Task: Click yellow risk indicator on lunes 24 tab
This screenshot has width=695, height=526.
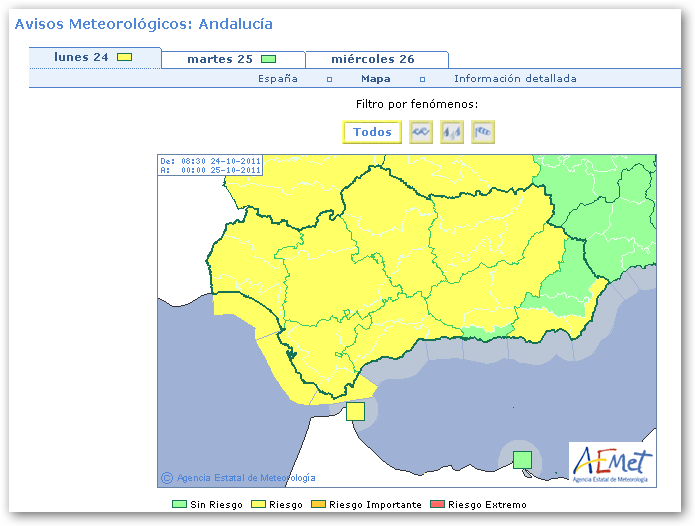Action: click(125, 58)
